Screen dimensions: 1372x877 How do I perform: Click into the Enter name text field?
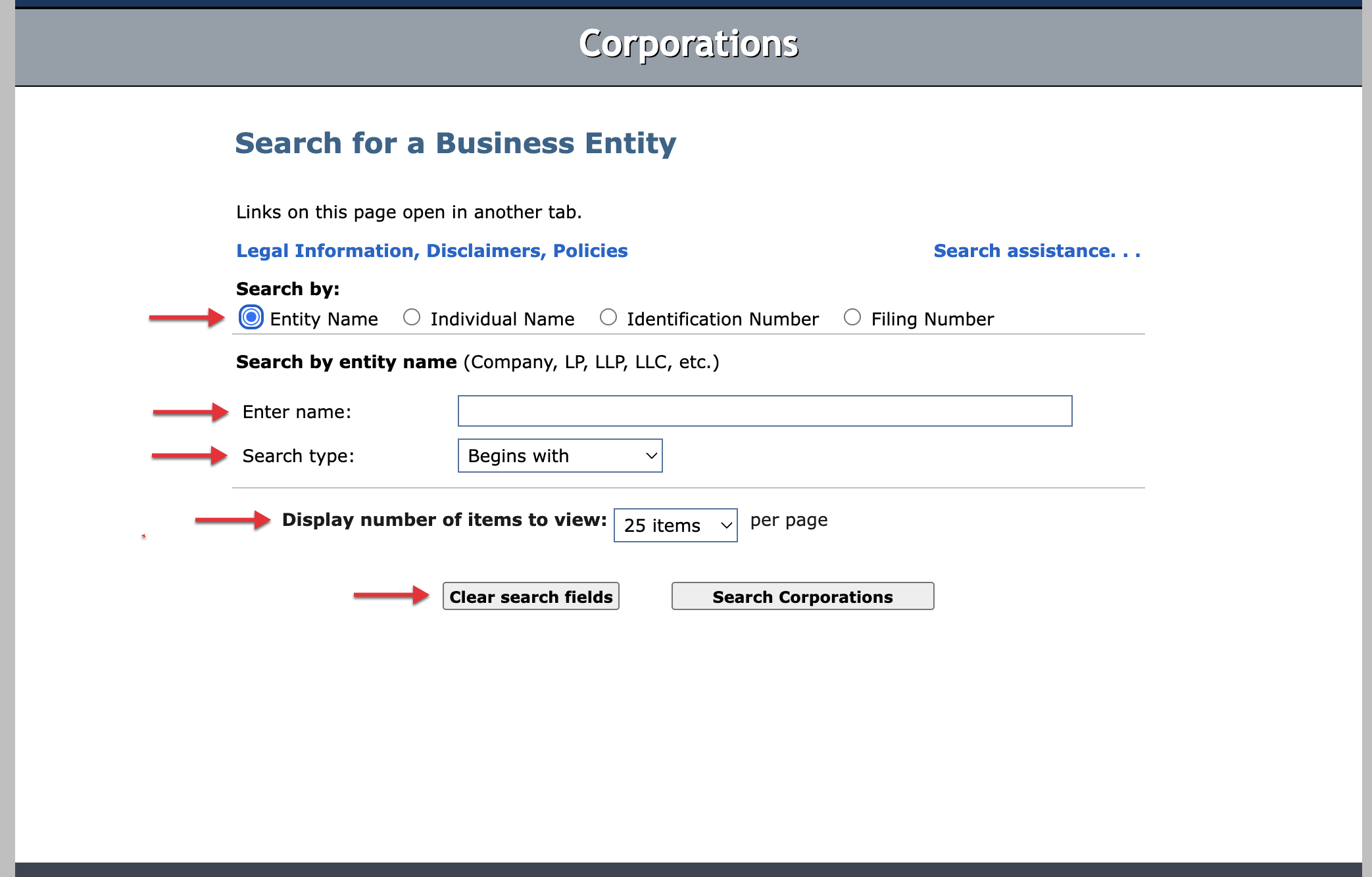764,411
